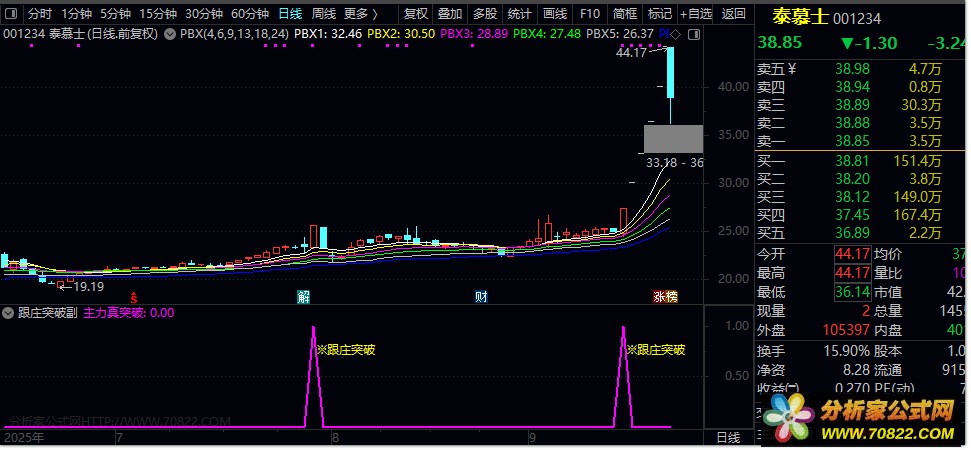Click the first ※跟庄突破 signal label
Screen dimensions: 971x450
click(346, 350)
